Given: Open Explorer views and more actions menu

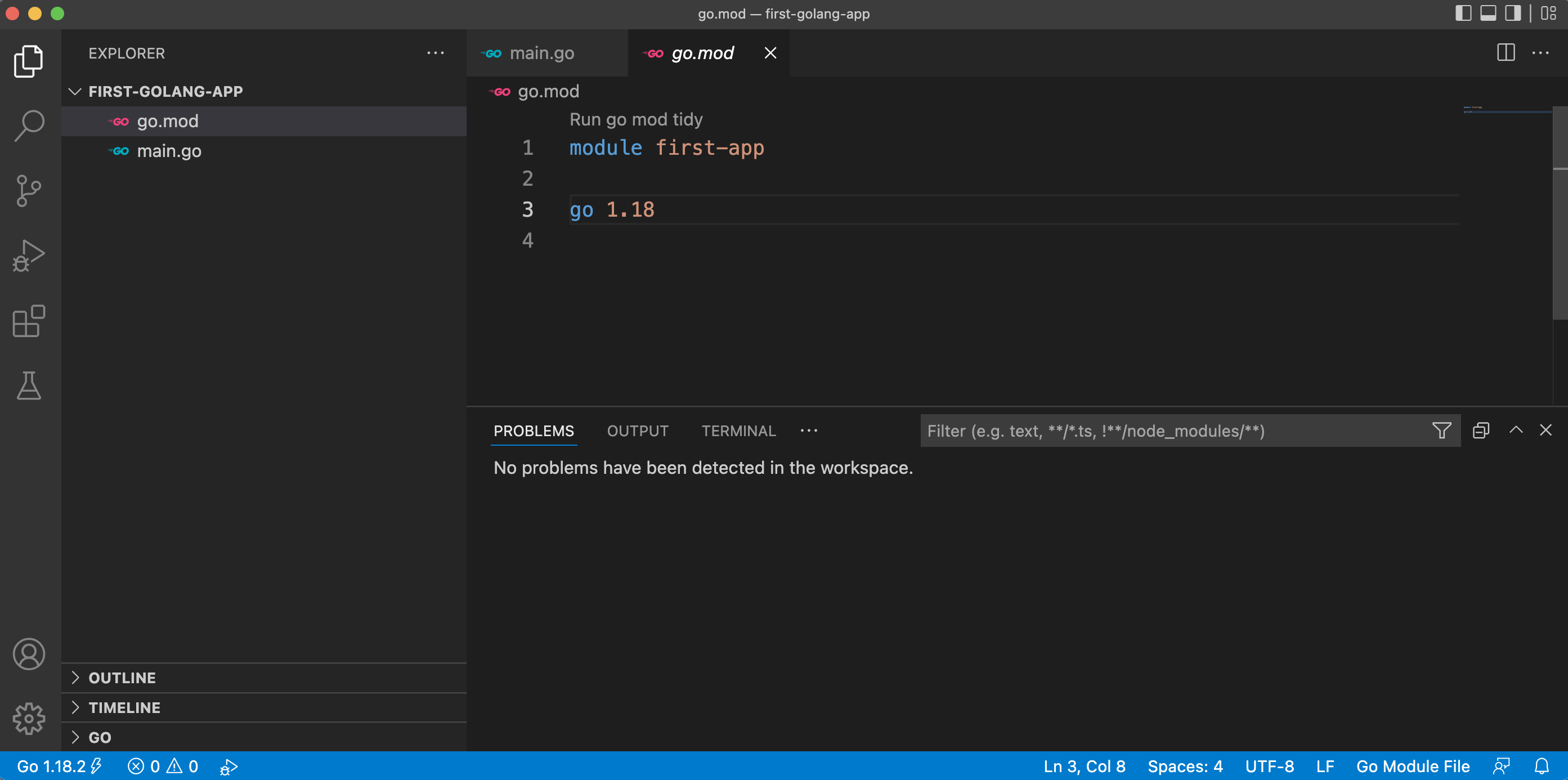Looking at the screenshot, I should [435, 53].
